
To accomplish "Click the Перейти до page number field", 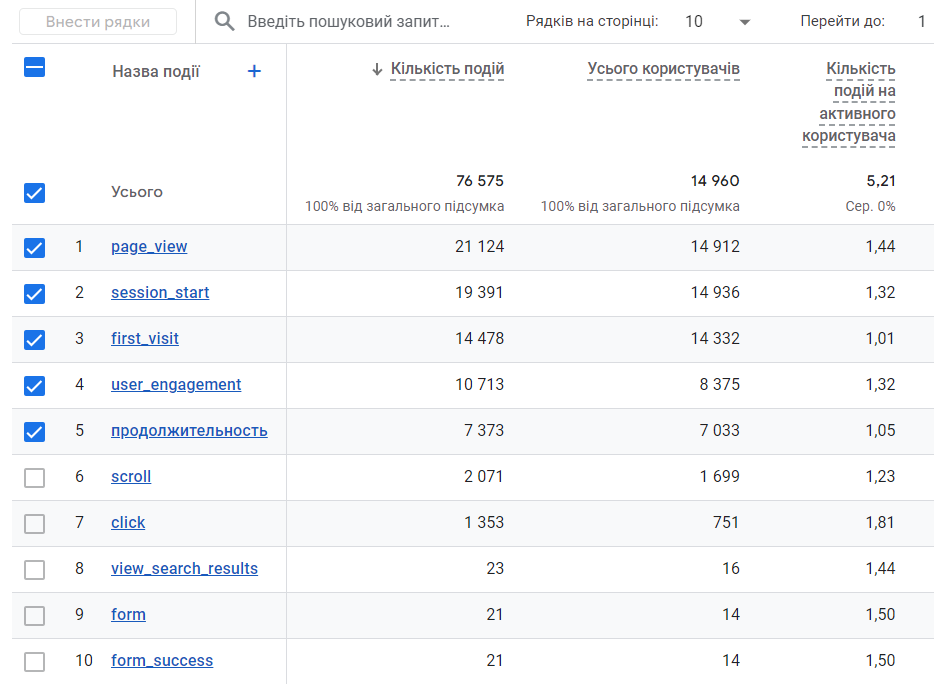I will tap(920, 22).
